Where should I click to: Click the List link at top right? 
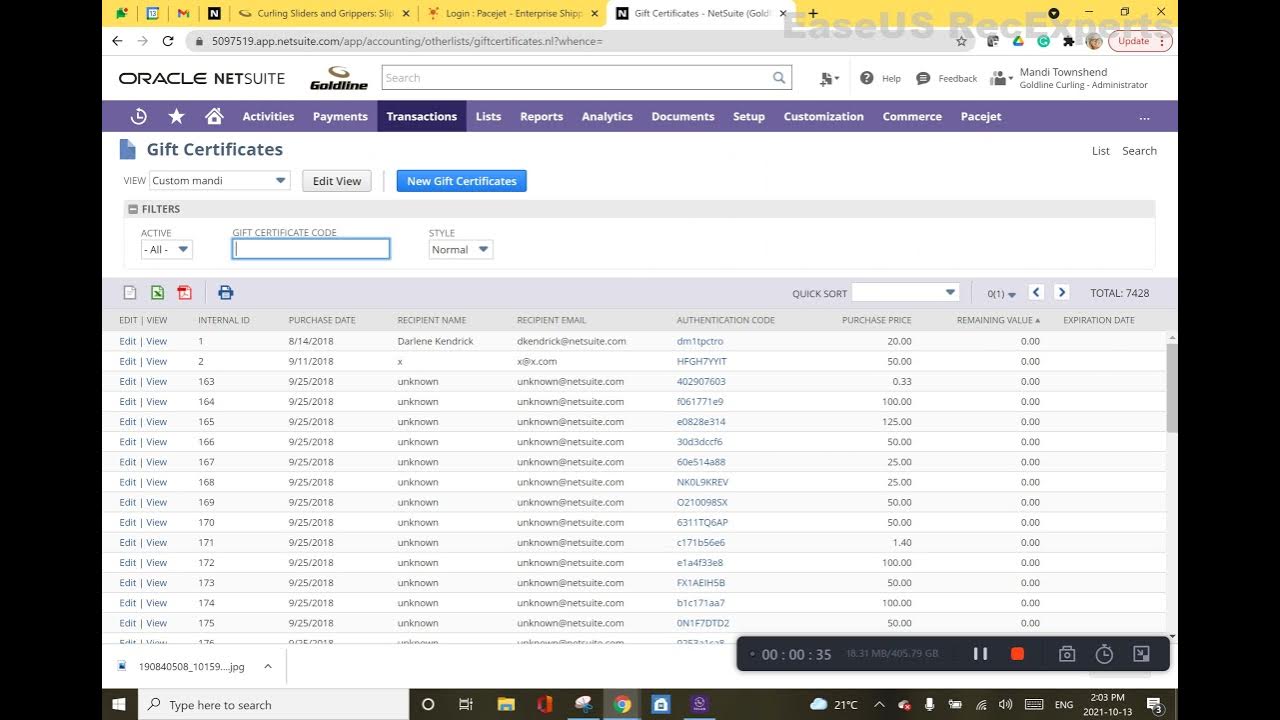[1100, 151]
